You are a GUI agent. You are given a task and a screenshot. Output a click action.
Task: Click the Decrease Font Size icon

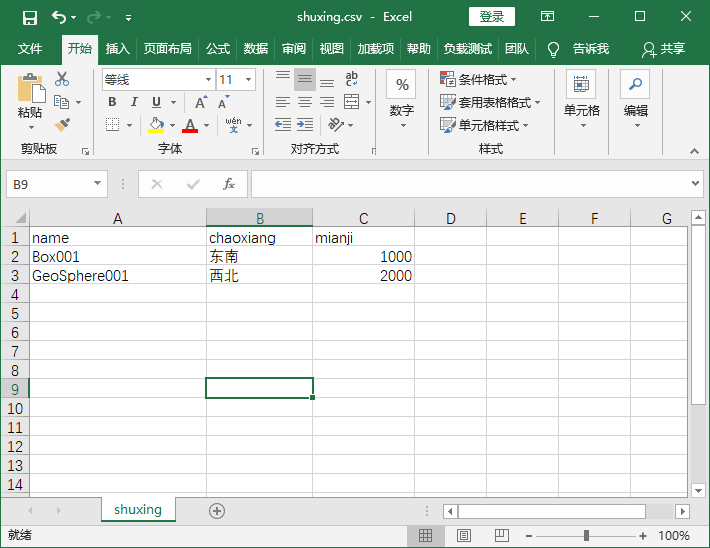coord(224,102)
